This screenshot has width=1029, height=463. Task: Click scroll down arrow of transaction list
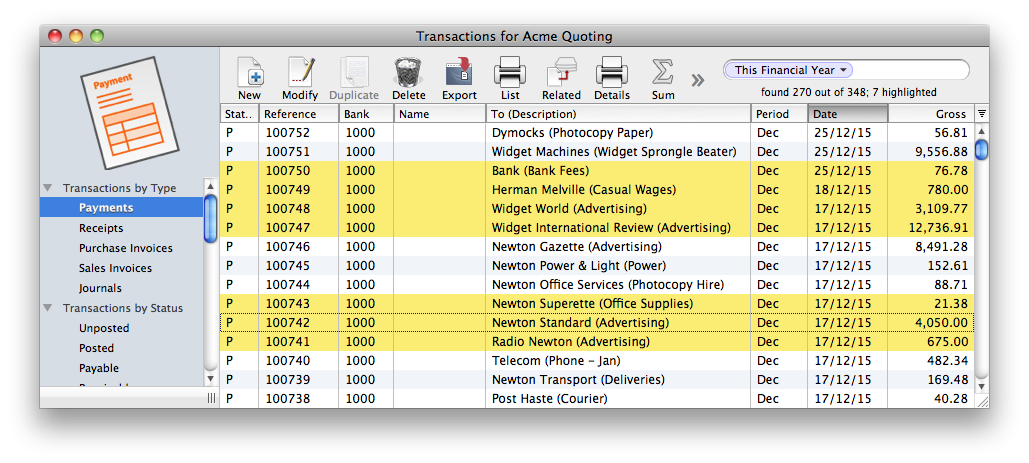pyautogui.click(x=982, y=387)
